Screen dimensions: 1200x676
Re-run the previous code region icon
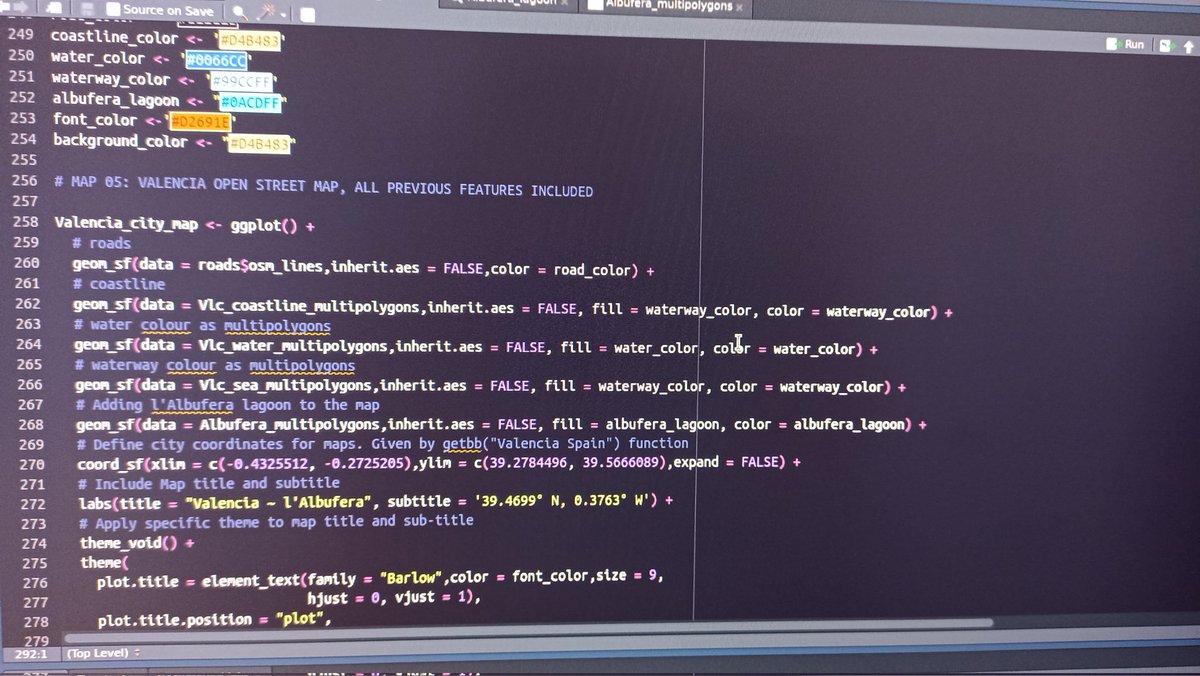1167,44
